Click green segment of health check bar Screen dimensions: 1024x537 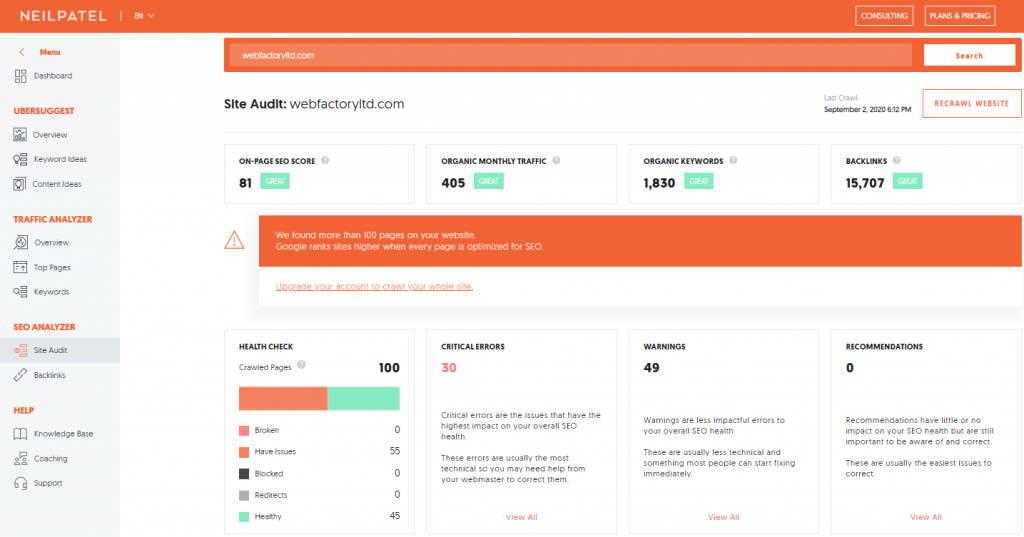[363, 399]
